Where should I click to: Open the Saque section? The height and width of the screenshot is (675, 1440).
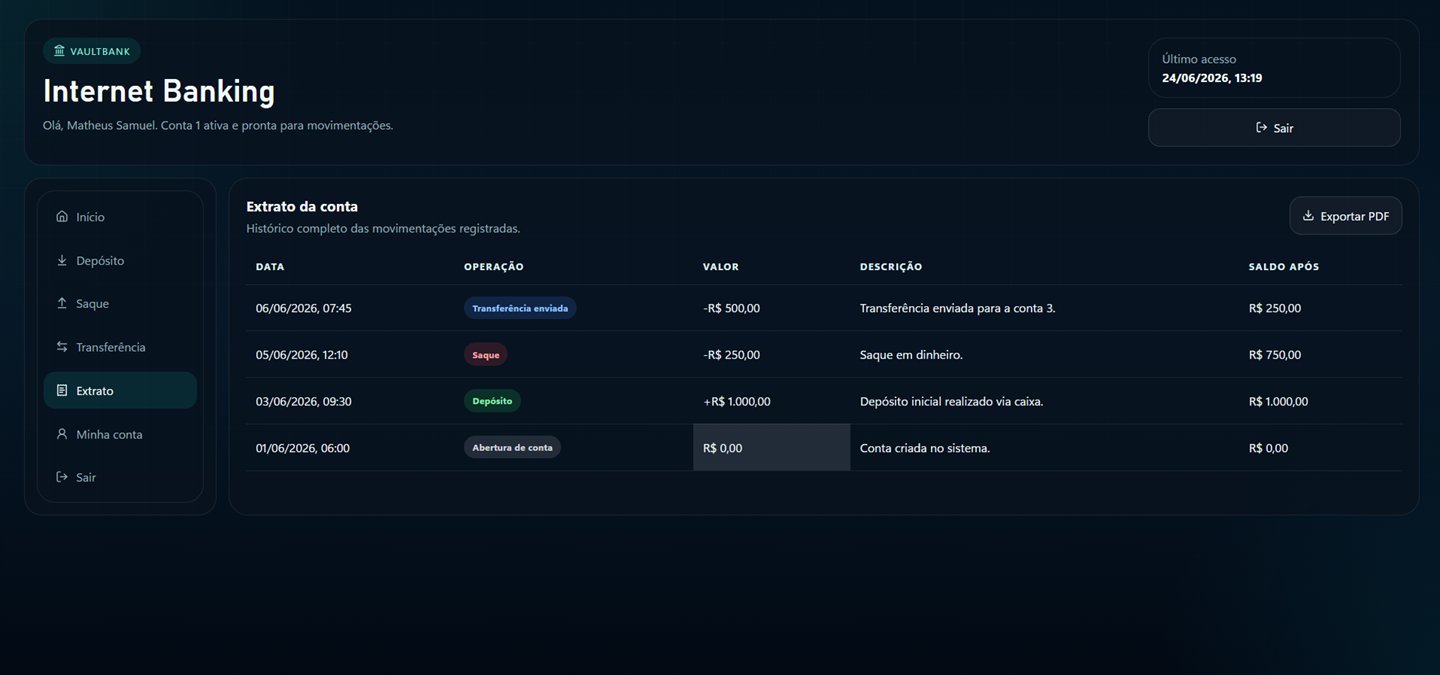coord(120,303)
